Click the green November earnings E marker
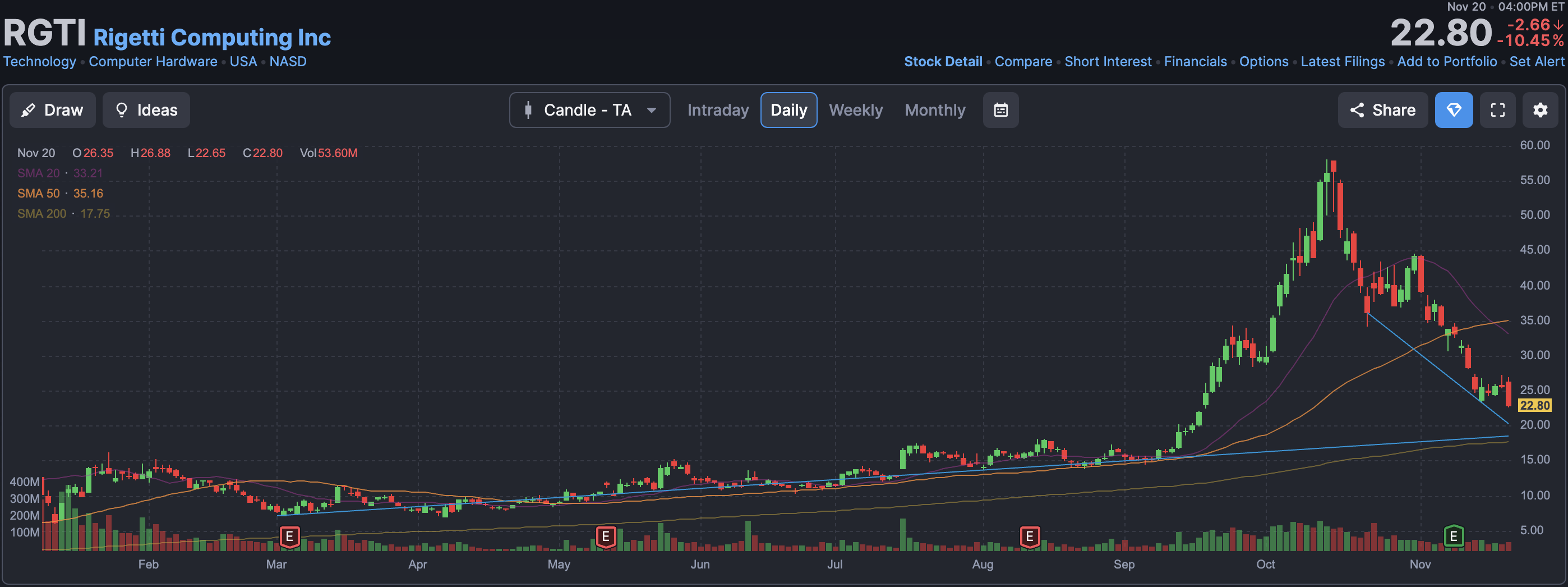The image size is (1568, 587). (x=1454, y=536)
